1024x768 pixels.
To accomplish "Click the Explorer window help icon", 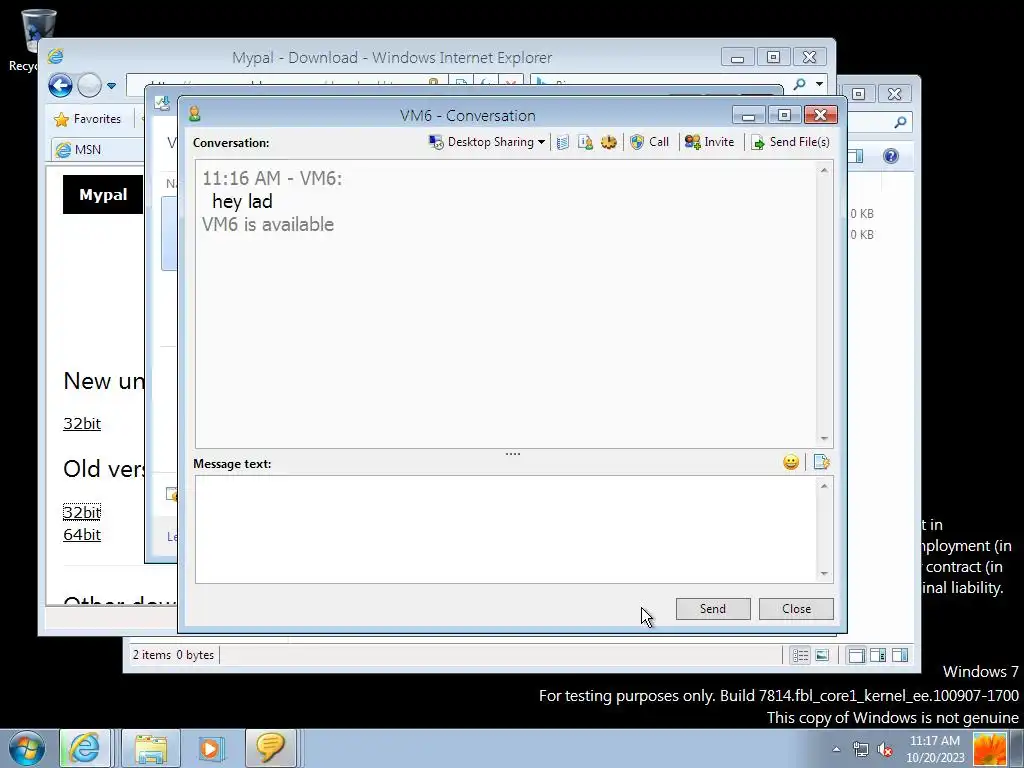I will 891,156.
